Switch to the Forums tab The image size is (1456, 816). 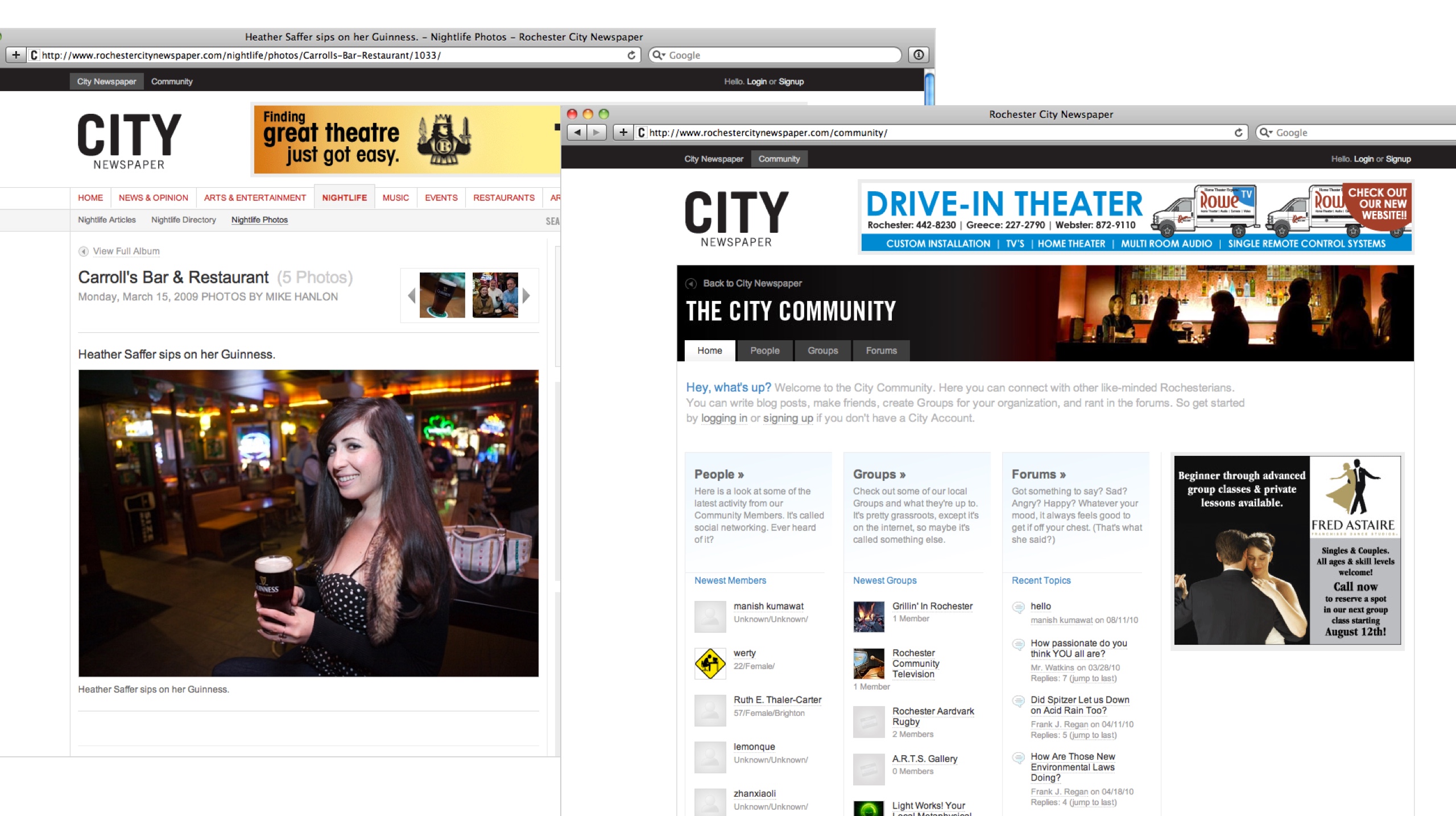(x=881, y=351)
